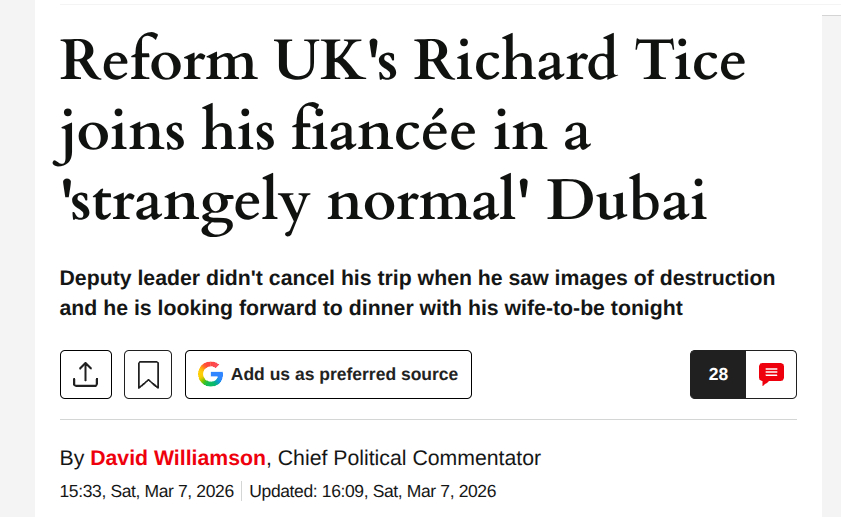Click the published time '15:33, Sat, Mar 7, 2026'
The image size is (841, 517).
click(147, 491)
